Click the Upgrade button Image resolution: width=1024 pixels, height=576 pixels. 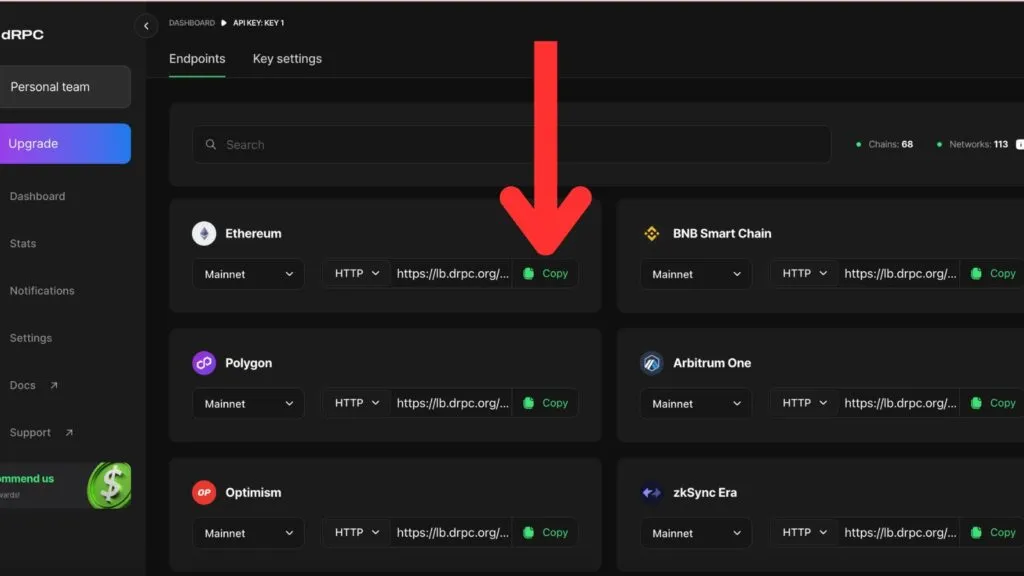click(x=65, y=144)
